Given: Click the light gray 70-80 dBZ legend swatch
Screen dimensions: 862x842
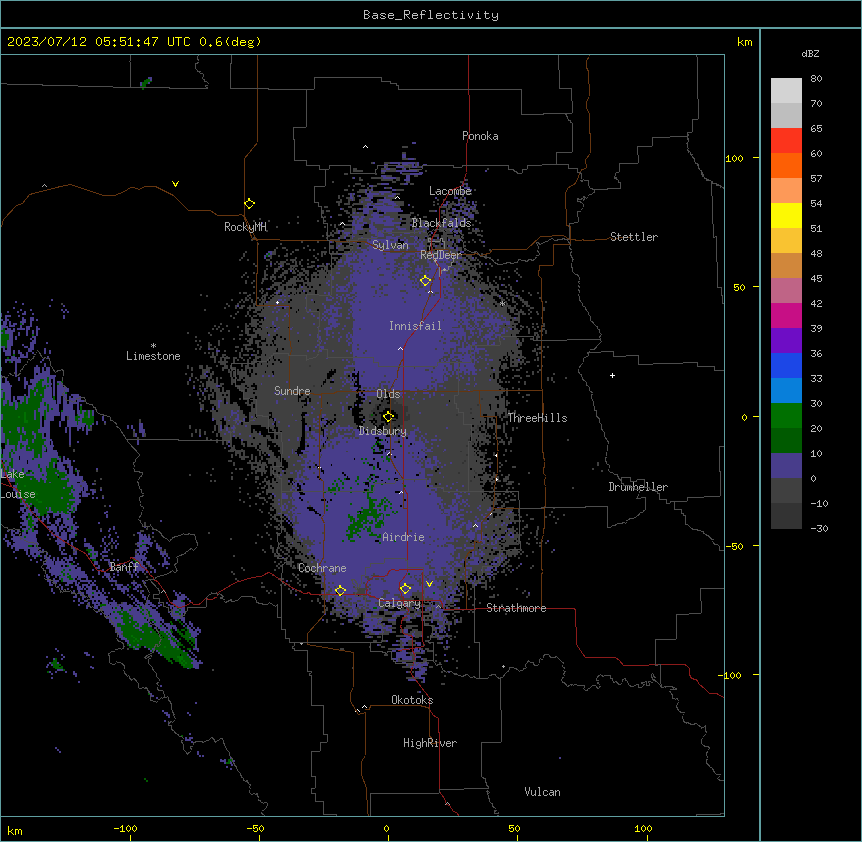Looking at the screenshot, I should 786,91.
